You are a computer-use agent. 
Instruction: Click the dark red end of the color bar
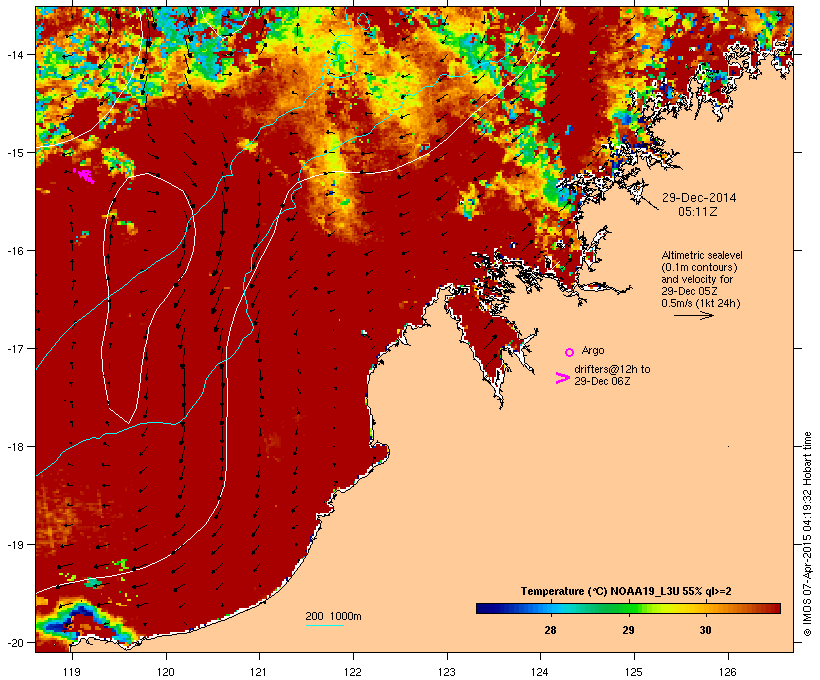(775, 608)
